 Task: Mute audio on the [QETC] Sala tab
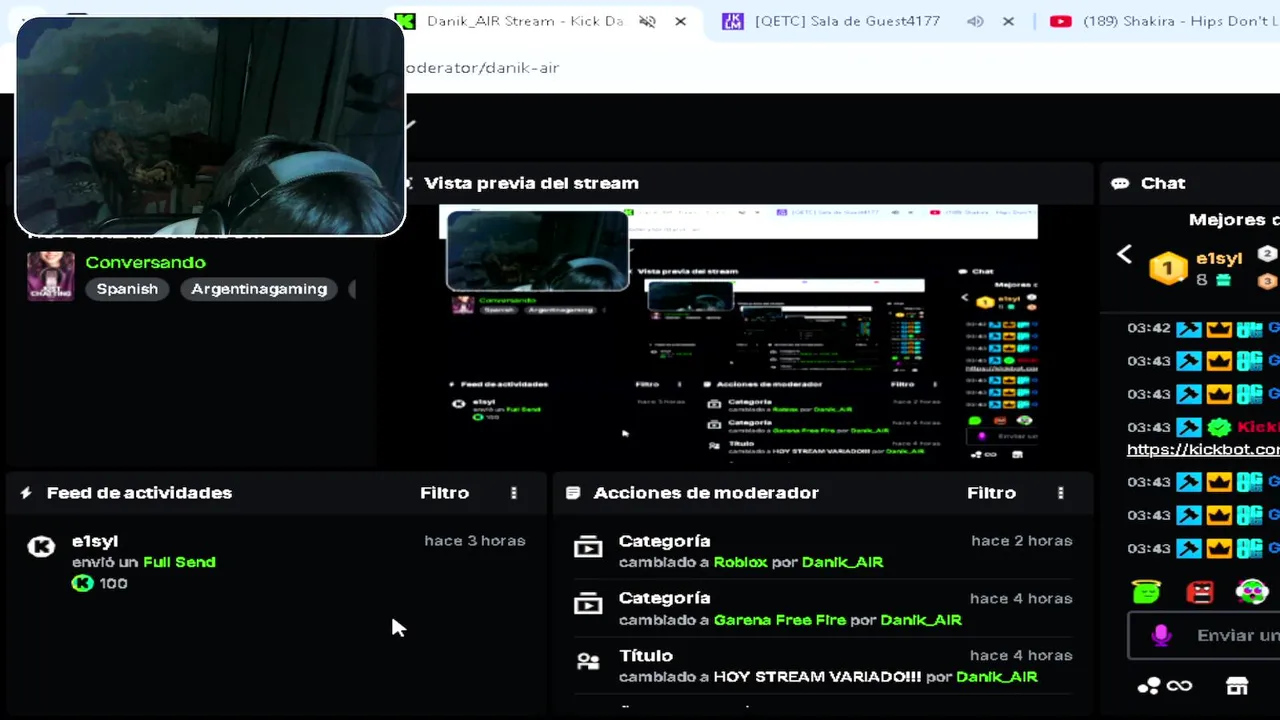[x=975, y=21]
